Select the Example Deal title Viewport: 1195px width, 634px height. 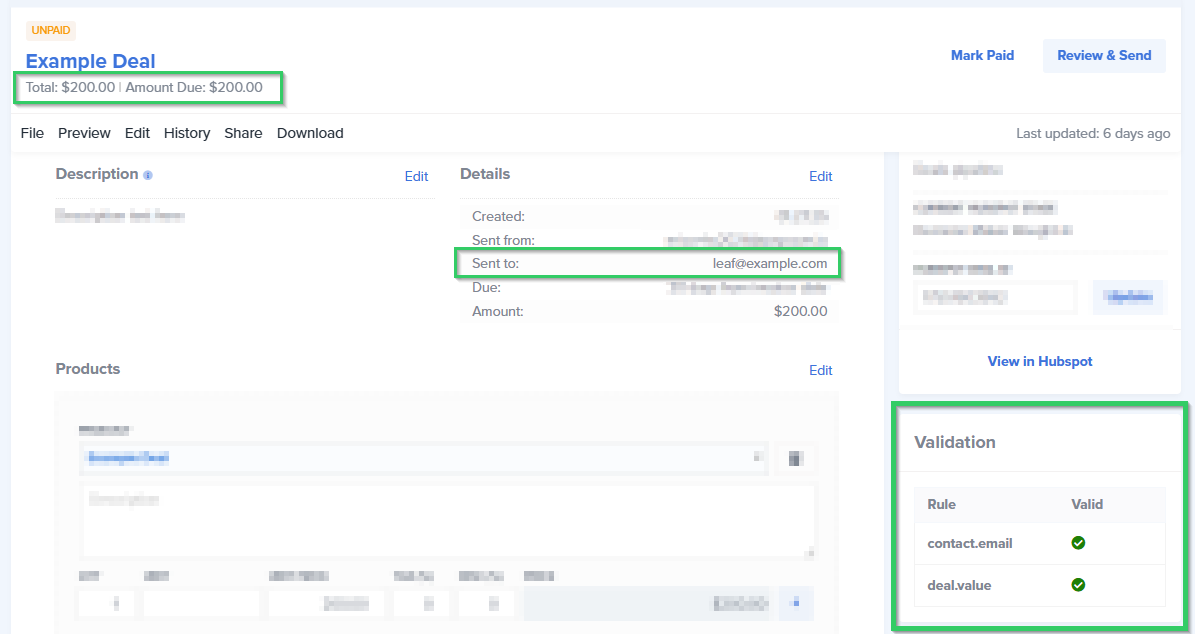pos(90,61)
